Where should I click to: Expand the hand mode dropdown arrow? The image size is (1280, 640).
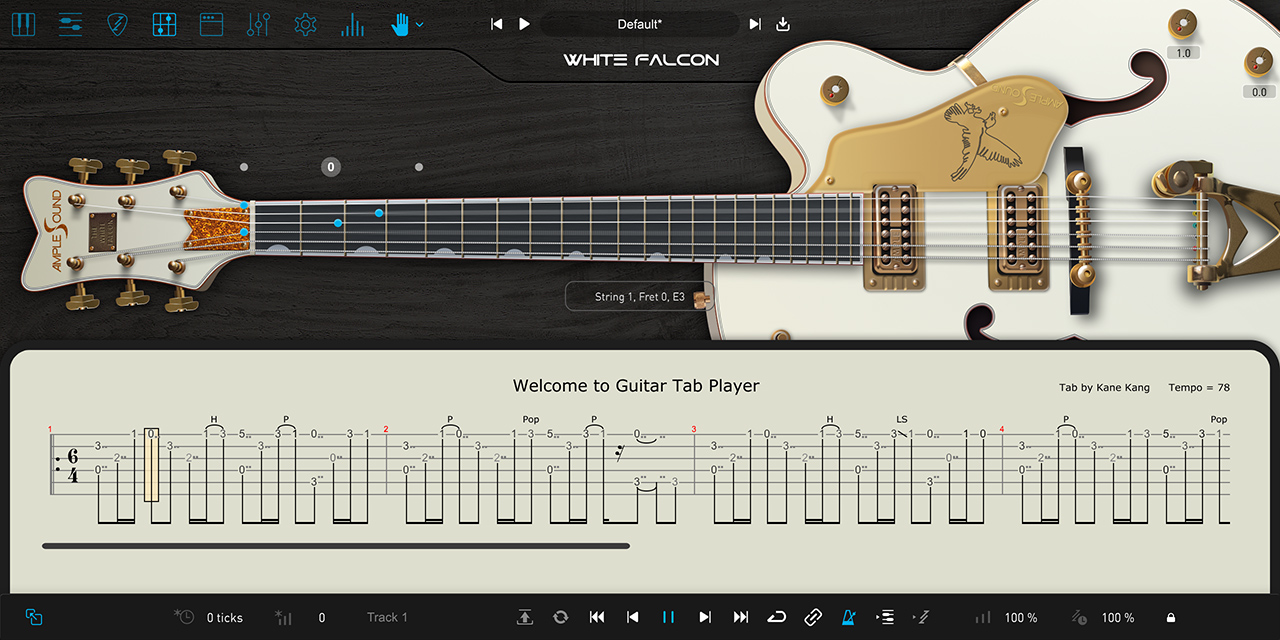tap(420, 24)
